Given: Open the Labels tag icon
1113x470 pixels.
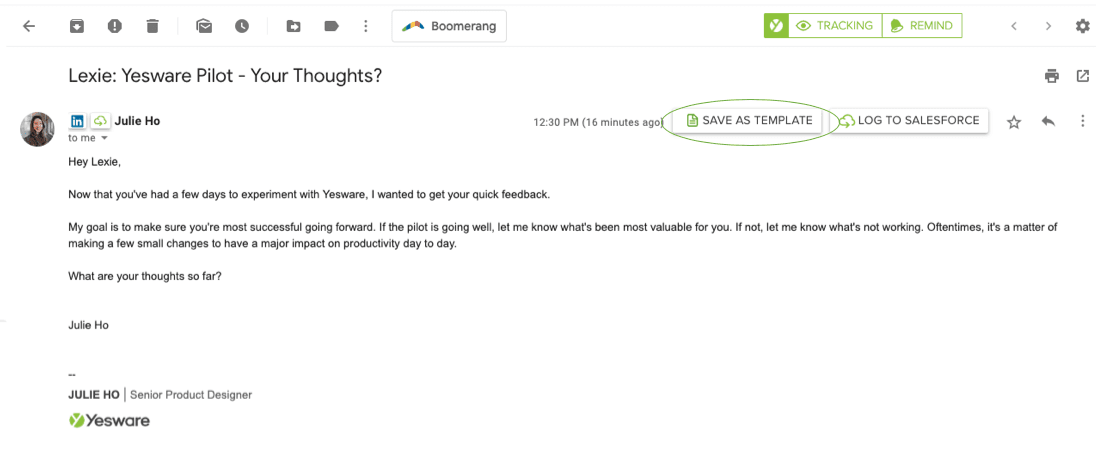Looking at the screenshot, I should (x=331, y=26).
